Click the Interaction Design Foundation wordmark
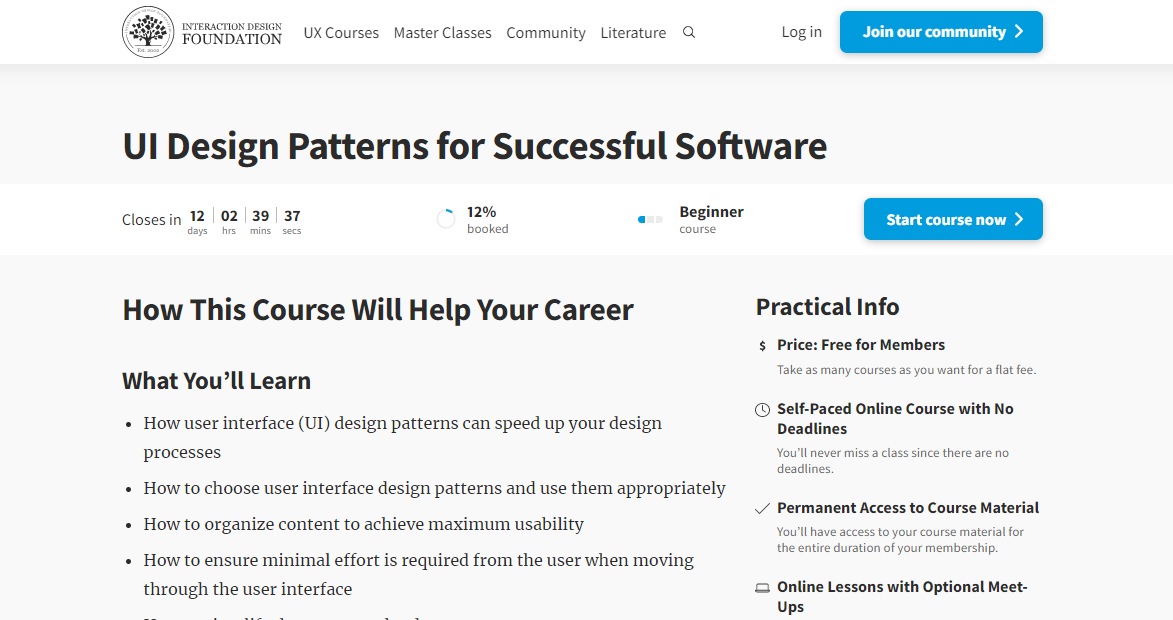Image resolution: width=1173 pixels, height=620 pixels. (x=232, y=34)
